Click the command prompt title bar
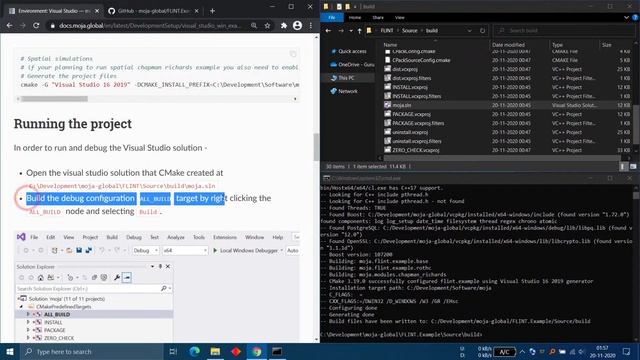The image size is (640, 360). pos(480,178)
